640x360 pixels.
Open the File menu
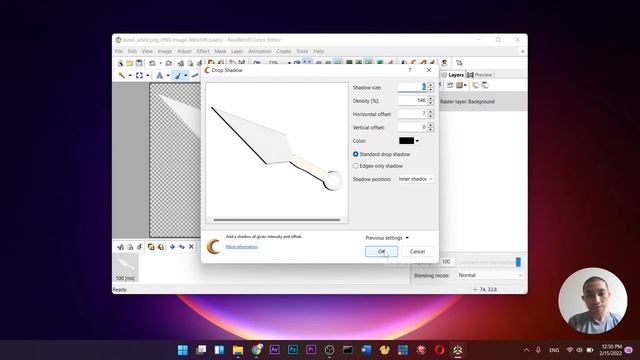tap(119, 51)
